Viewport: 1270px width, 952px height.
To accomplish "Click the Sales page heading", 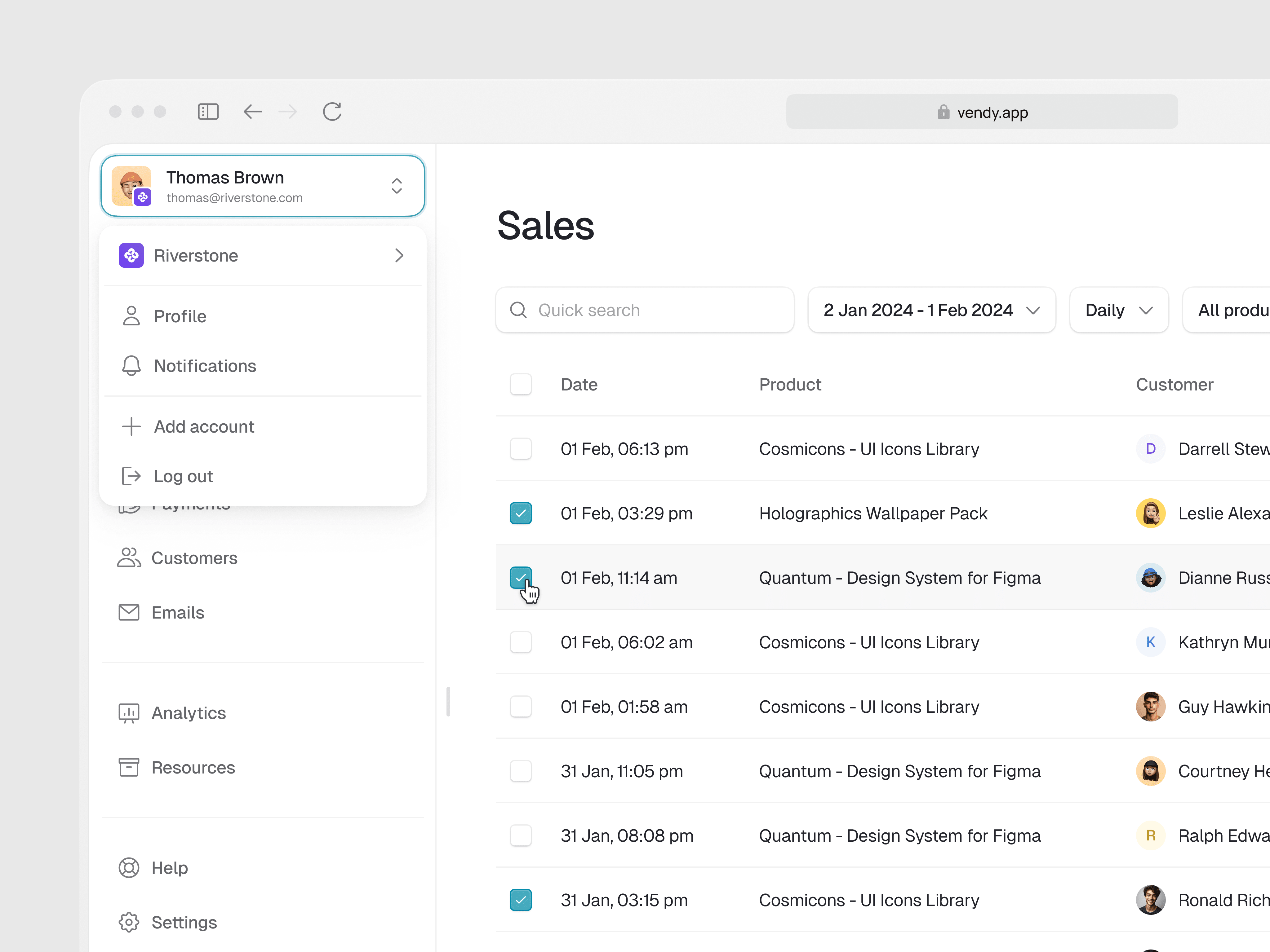I will pyautogui.click(x=545, y=226).
